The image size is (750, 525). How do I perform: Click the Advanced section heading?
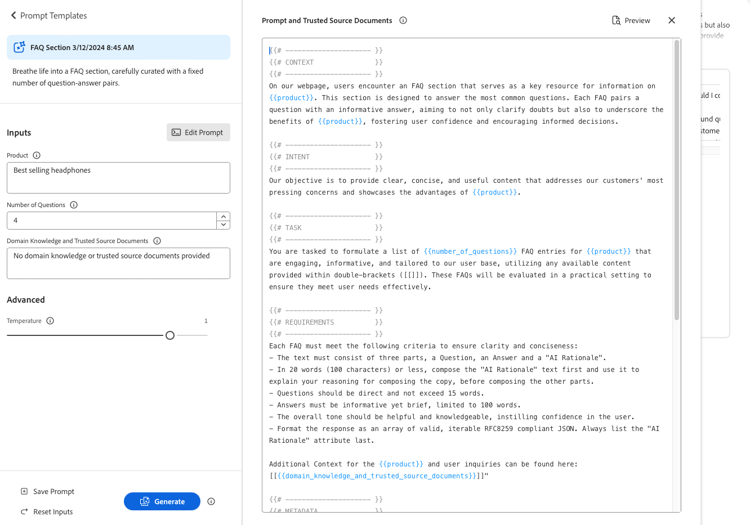pyautogui.click(x=26, y=300)
